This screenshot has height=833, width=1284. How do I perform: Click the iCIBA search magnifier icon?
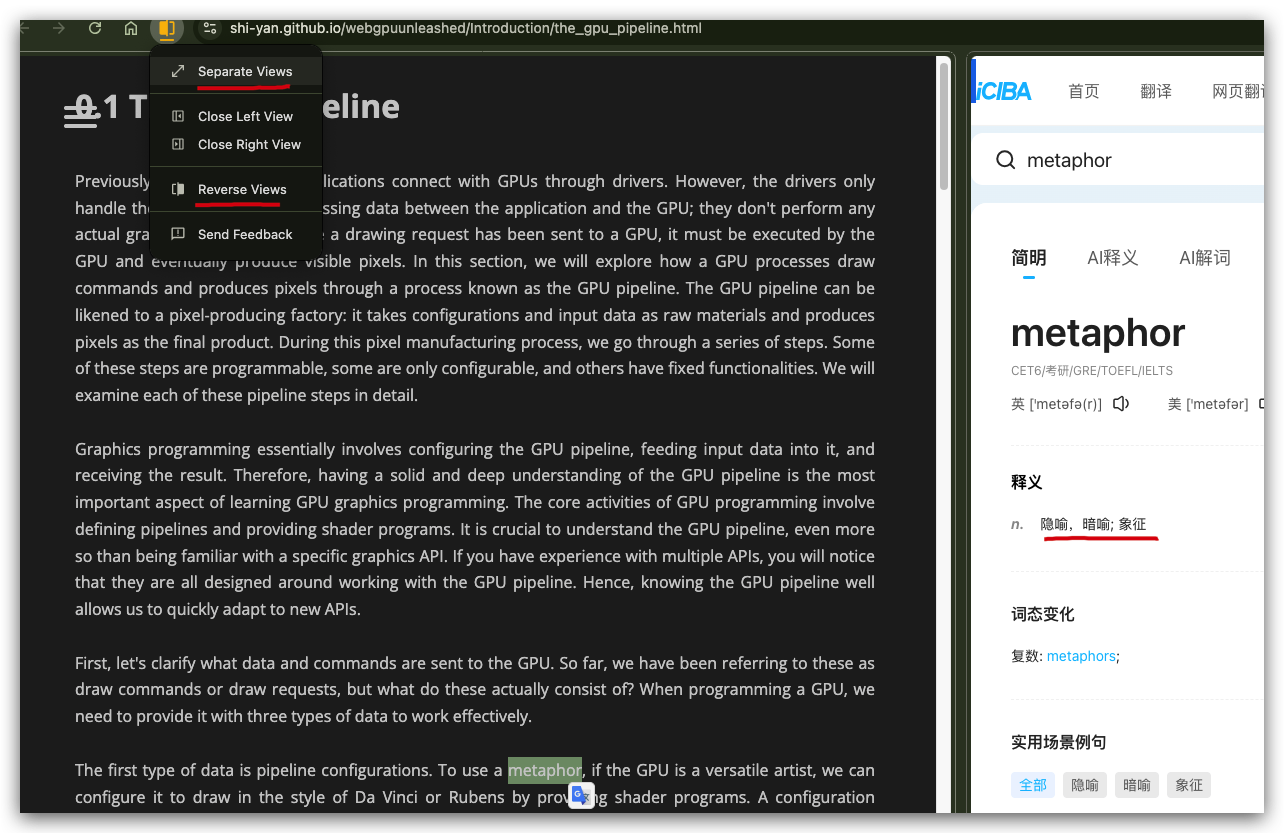click(1006, 160)
